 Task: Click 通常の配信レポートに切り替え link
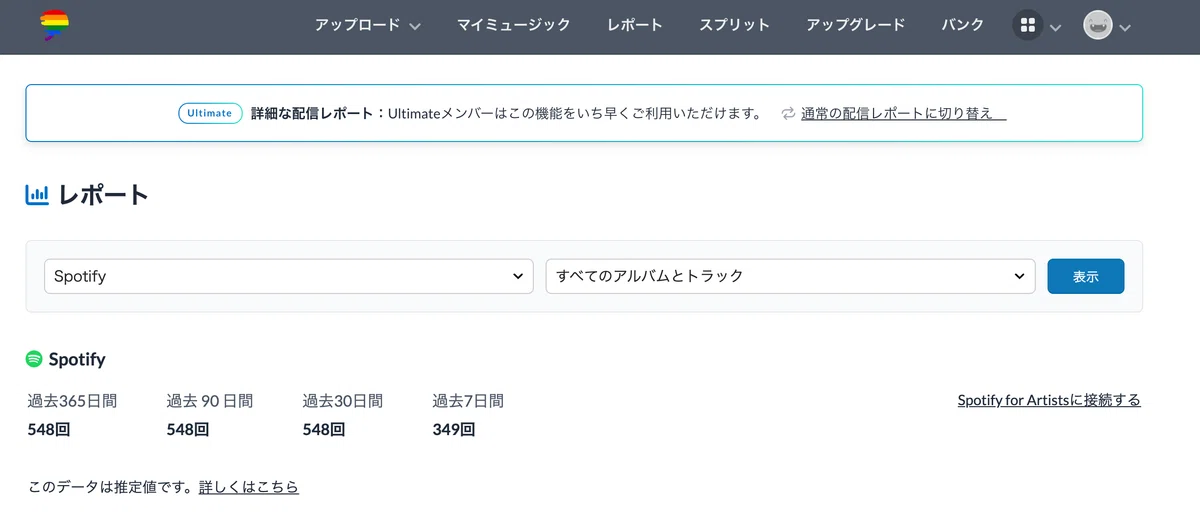[903, 113]
